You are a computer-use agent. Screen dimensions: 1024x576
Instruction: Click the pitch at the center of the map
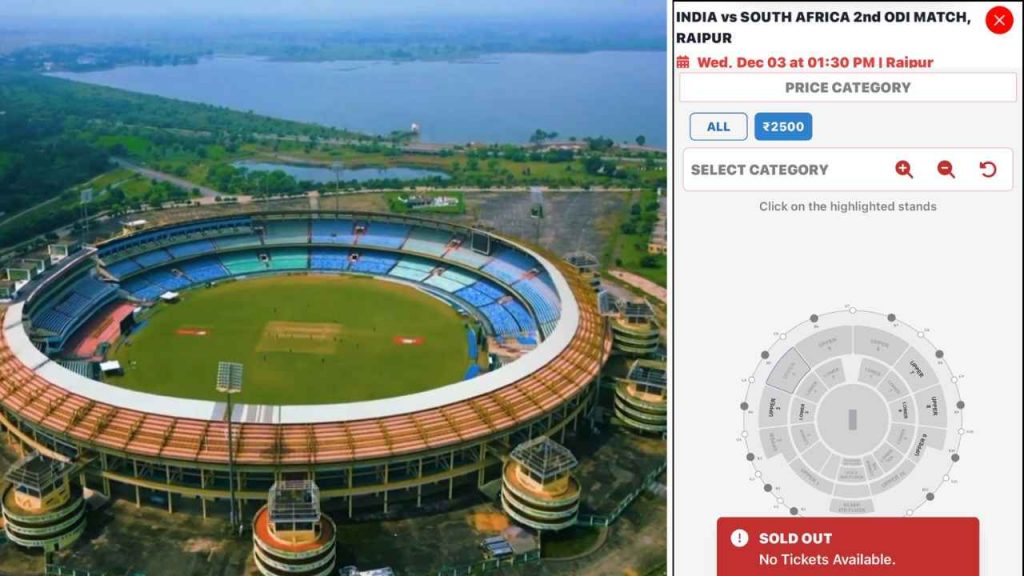(853, 418)
